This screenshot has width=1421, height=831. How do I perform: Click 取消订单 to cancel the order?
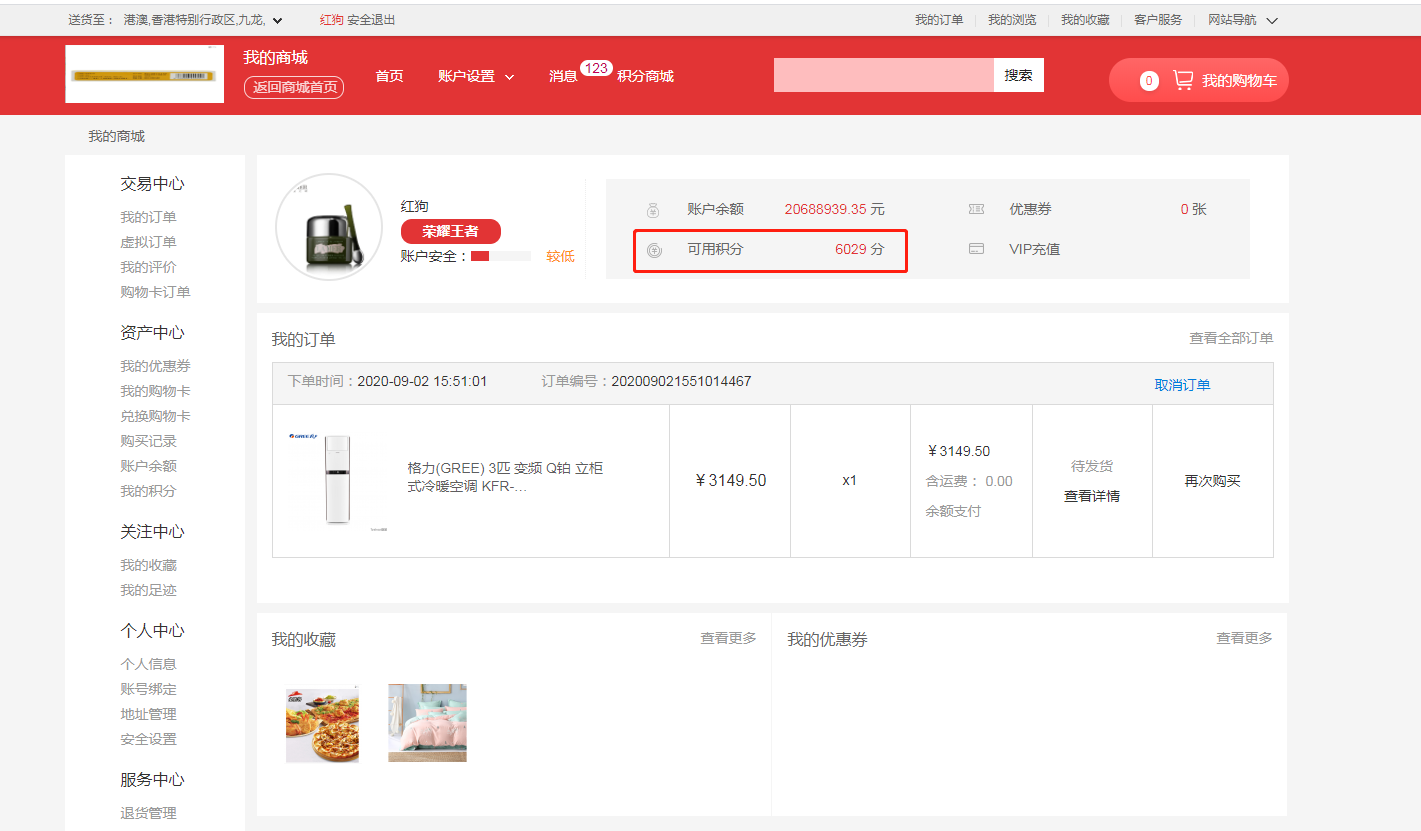pyautogui.click(x=1182, y=385)
